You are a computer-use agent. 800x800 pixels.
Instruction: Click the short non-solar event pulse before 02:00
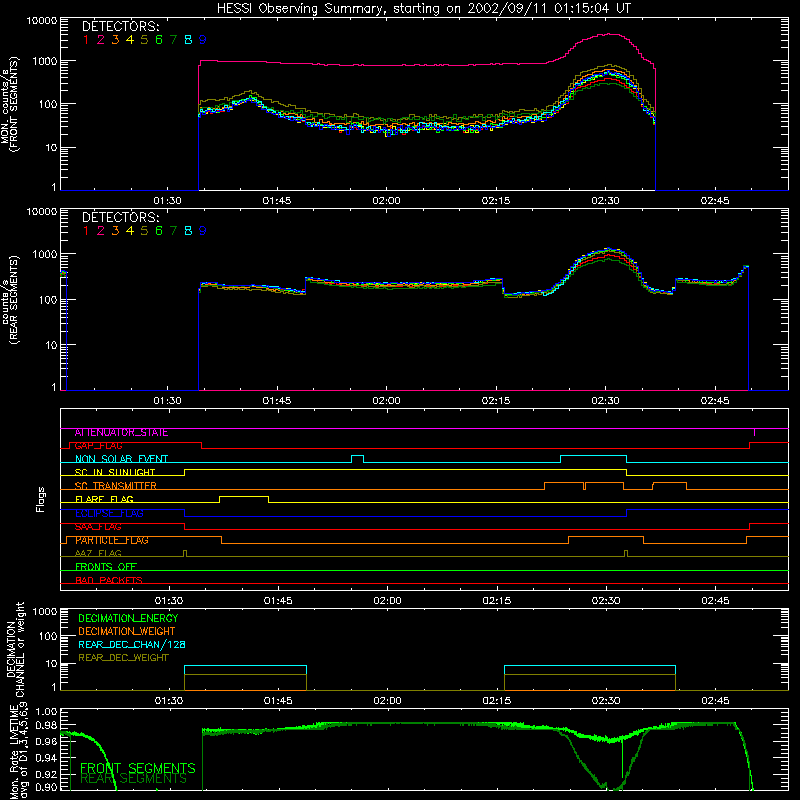(358, 456)
